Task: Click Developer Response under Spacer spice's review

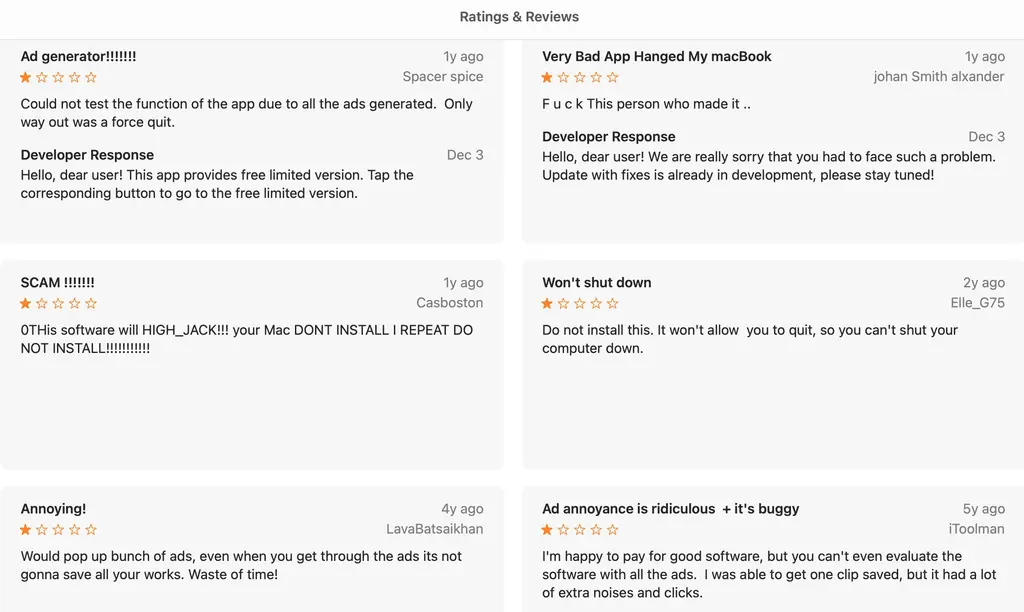Action: point(87,155)
